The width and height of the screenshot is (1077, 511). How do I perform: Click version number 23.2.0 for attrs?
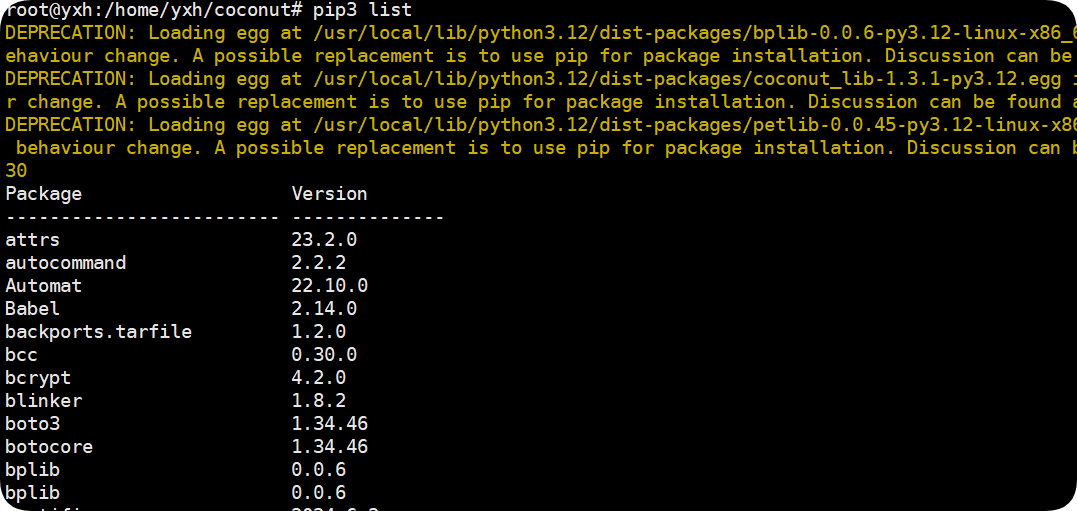pyautogui.click(x=324, y=240)
